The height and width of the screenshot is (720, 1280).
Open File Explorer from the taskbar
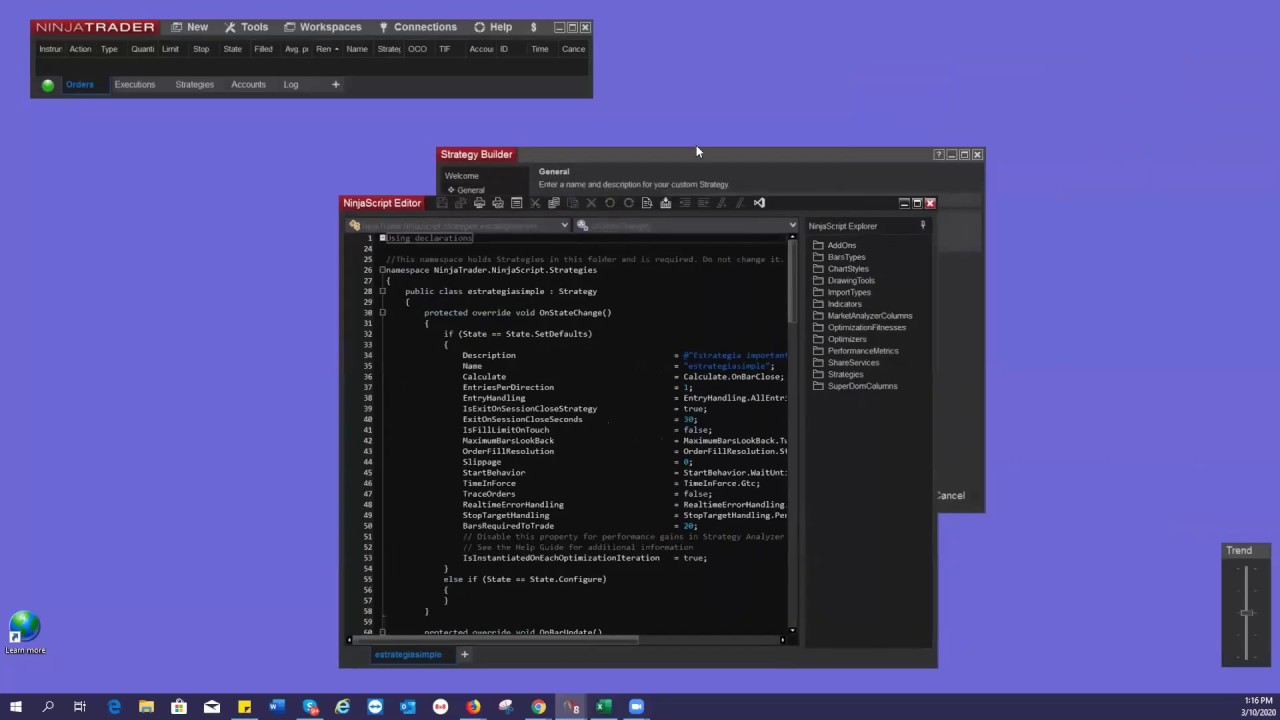click(x=146, y=707)
